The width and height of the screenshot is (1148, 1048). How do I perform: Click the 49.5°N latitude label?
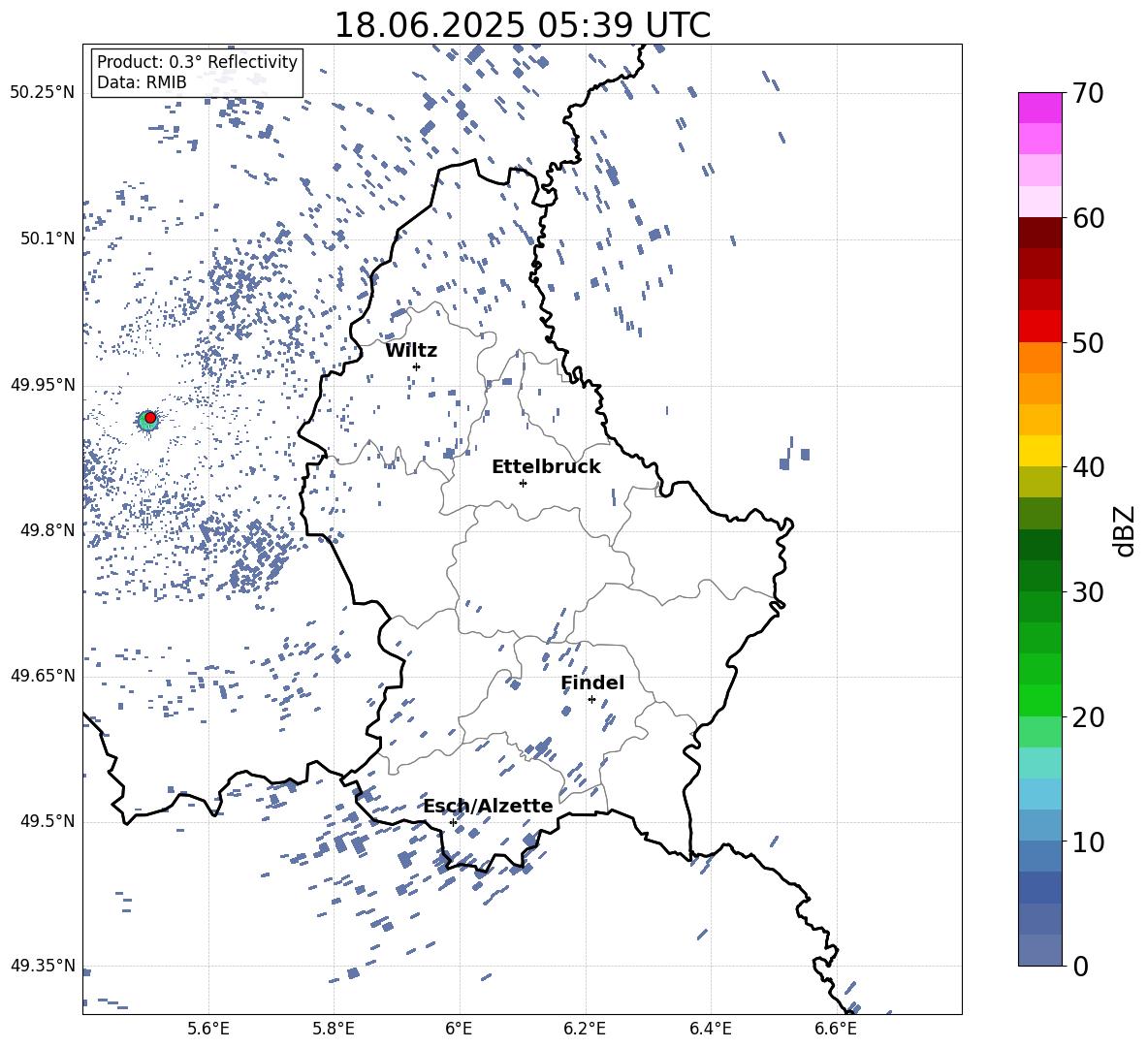tap(48, 821)
